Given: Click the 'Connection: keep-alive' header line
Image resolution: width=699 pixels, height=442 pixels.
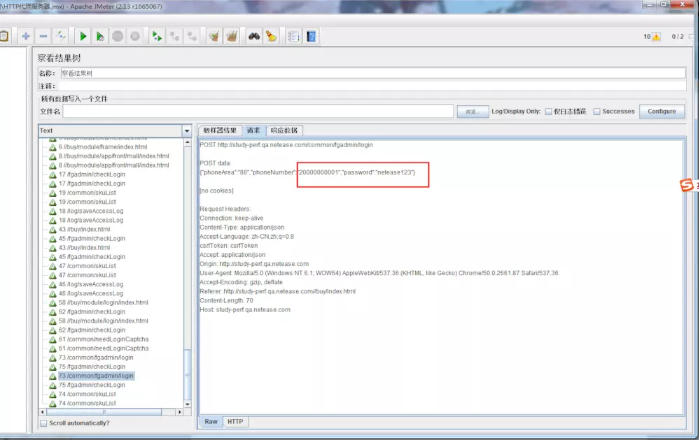Looking at the screenshot, I should [x=231, y=218].
